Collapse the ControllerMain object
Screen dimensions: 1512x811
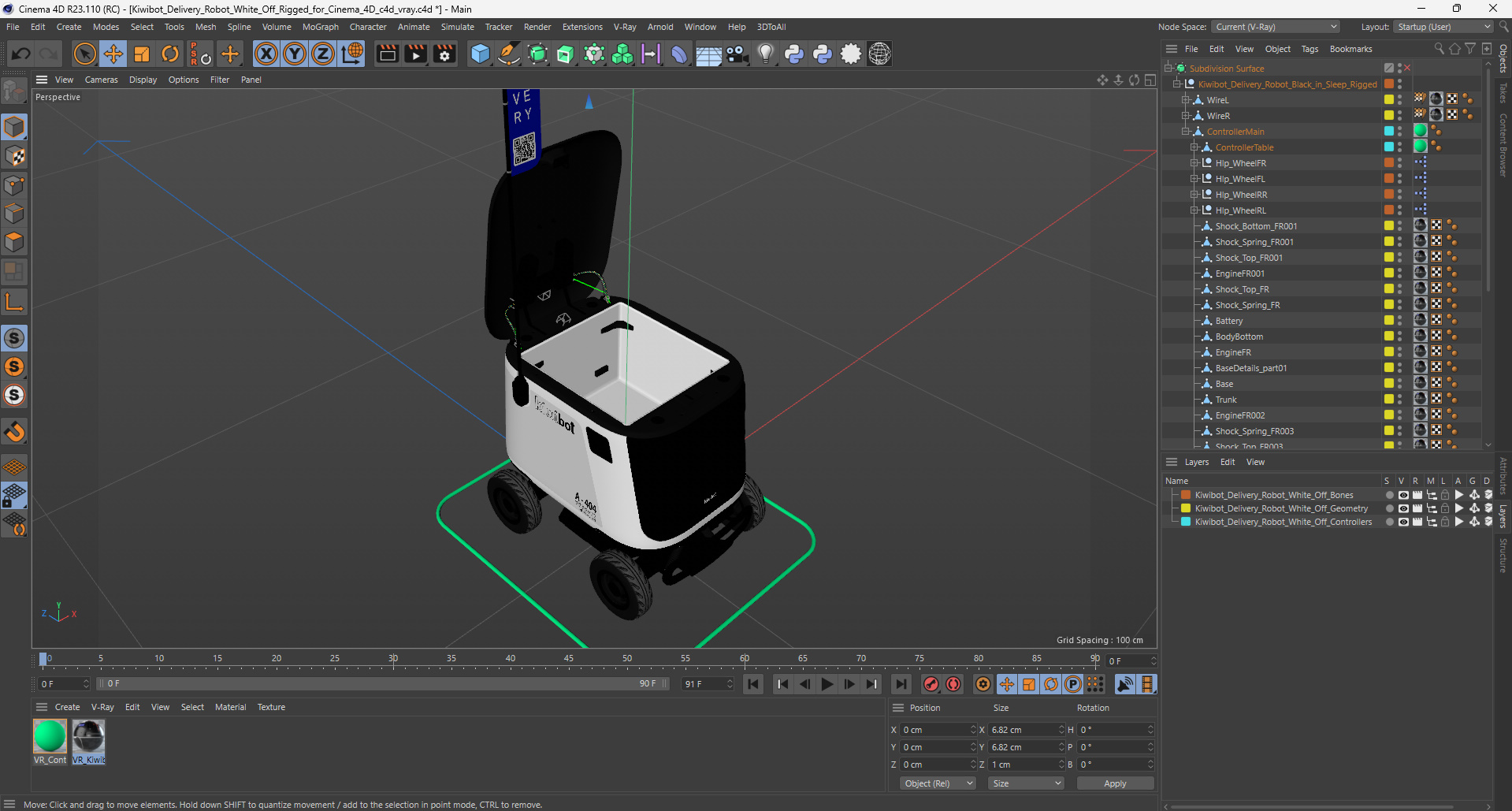coord(1186,132)
